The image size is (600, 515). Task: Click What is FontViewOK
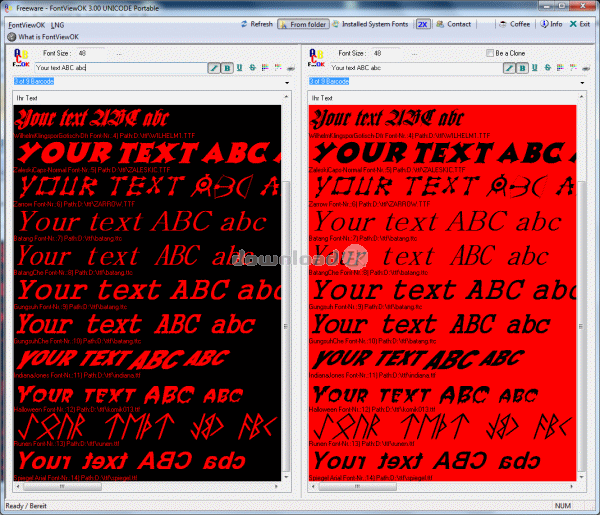pyautogui.click(x=49, y=37)
